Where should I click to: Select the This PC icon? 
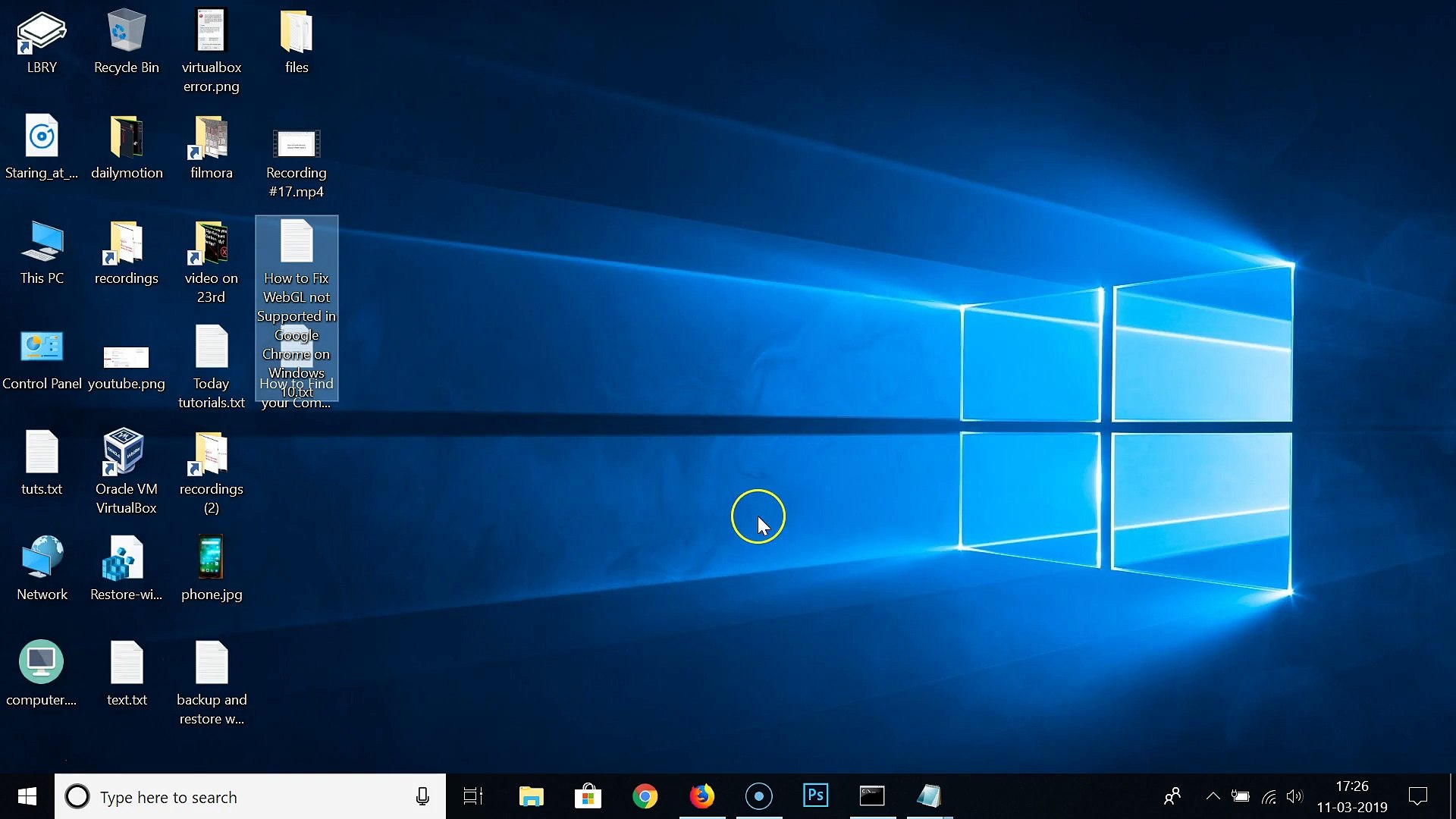click(x=42, y=253)
